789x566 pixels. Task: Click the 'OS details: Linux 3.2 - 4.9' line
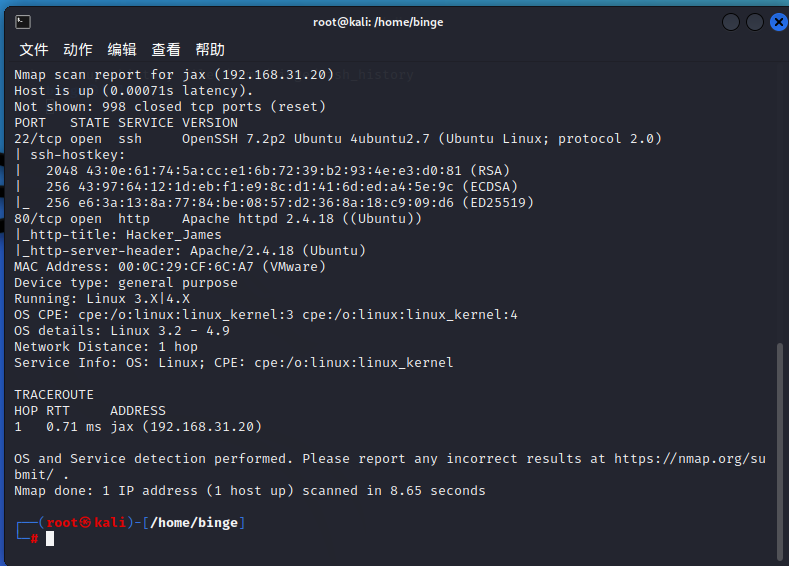coord(122,331)
